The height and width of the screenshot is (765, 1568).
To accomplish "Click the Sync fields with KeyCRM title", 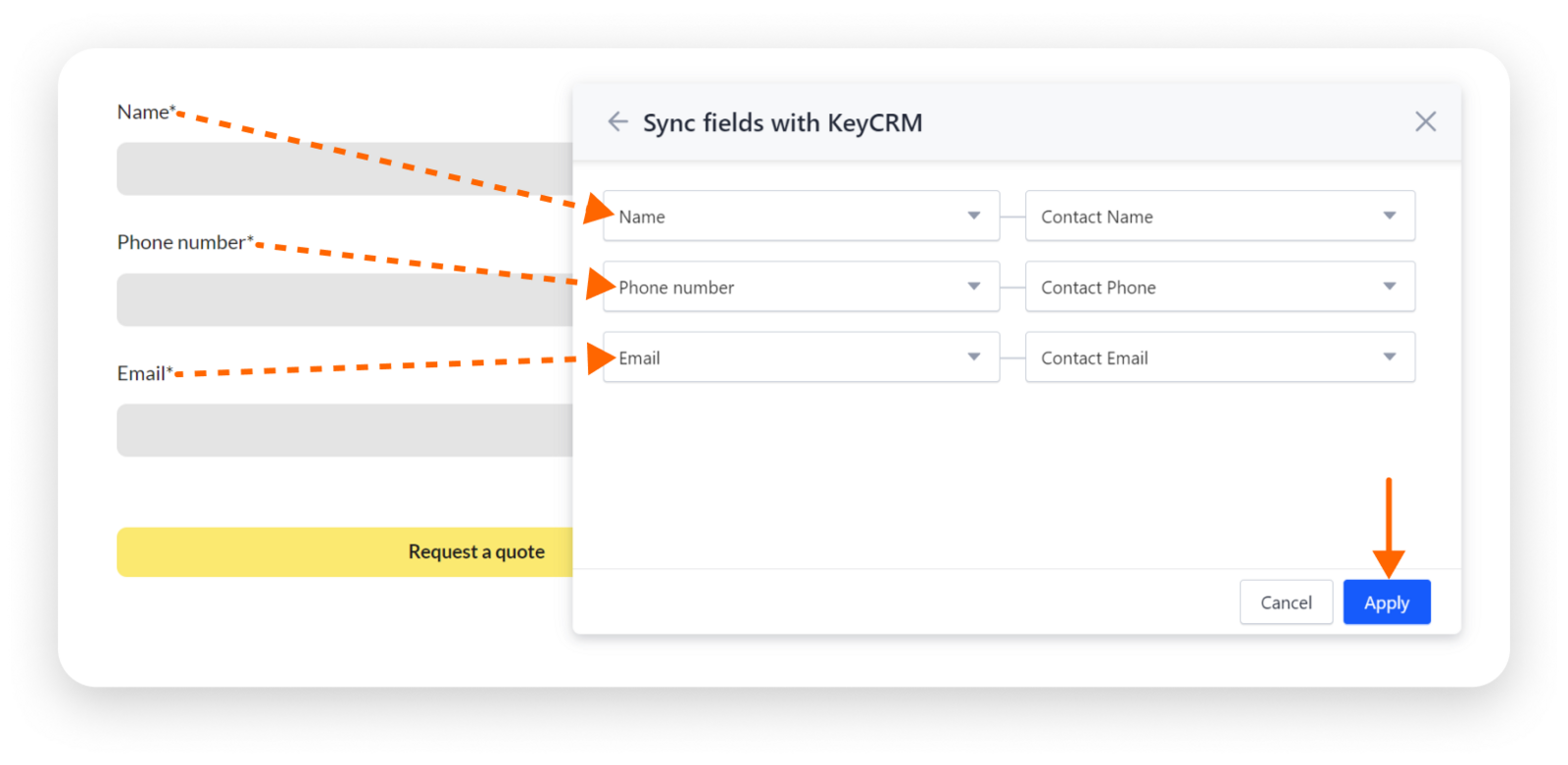I will (782, 123).
